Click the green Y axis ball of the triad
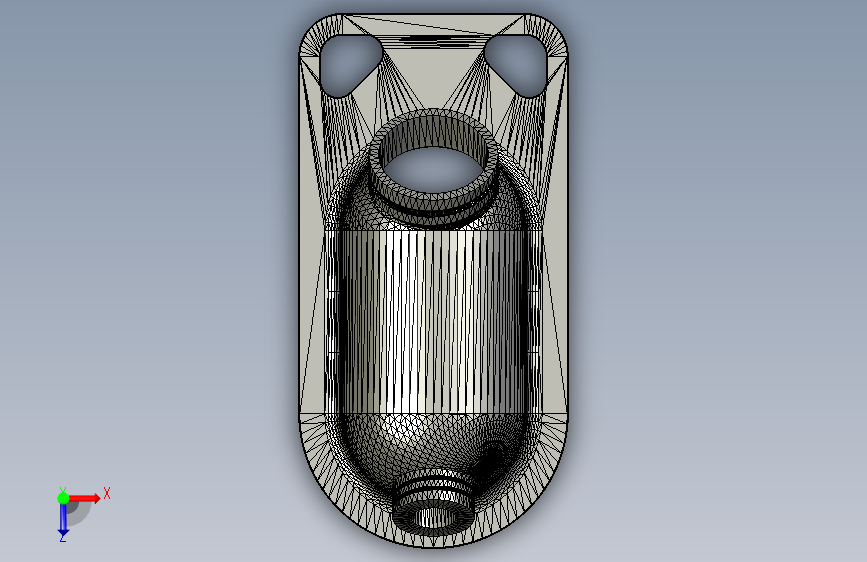The height and width of the screenshot is (562, 867). point(63,498)
